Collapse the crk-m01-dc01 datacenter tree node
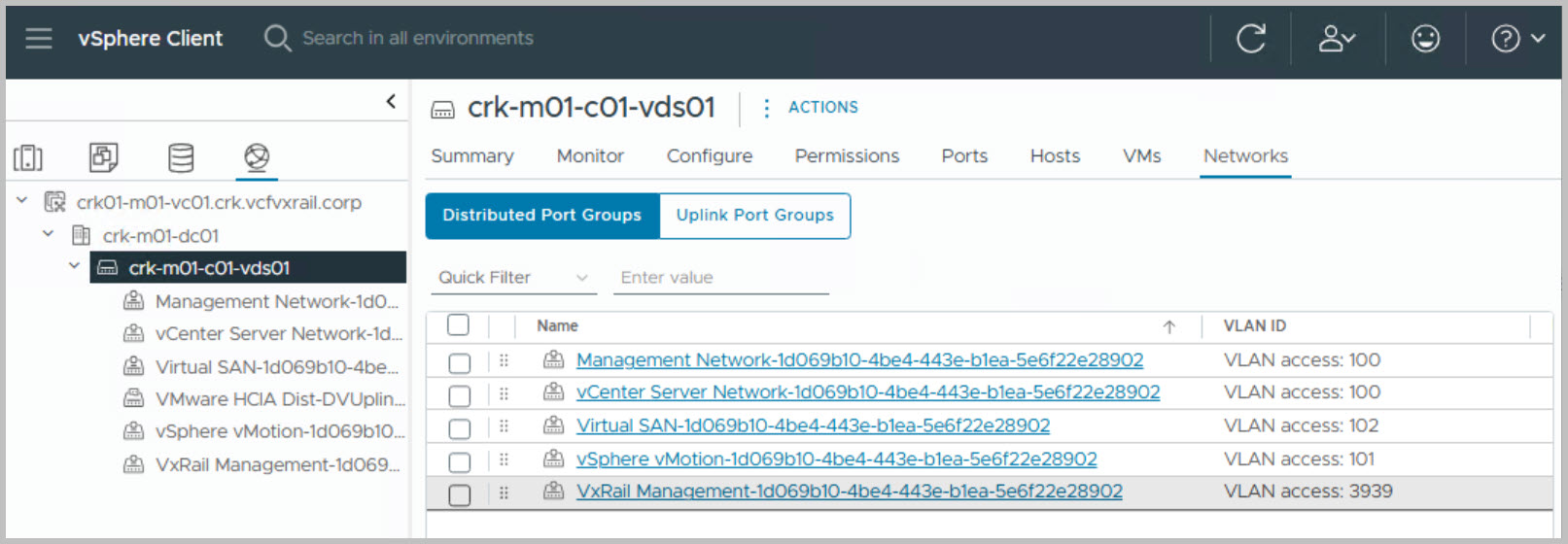The width and height of the screenshot is (1568, 544). tap(48, 234)
